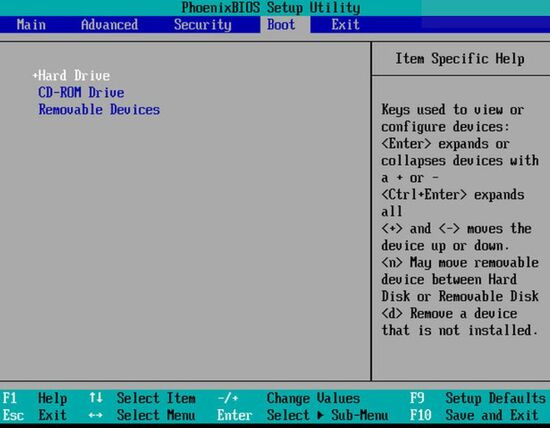This screenshot has height=428, width=550.
Task: Click help line '<n> May move removable'
Action: 460,262
